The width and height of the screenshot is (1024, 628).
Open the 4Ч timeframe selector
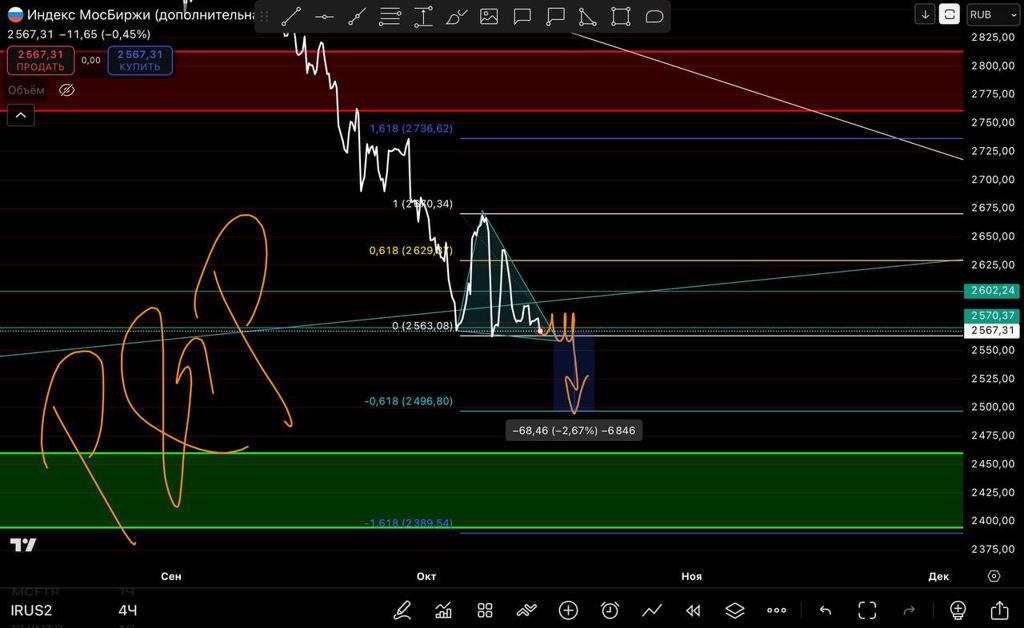(x=127, y=610)
